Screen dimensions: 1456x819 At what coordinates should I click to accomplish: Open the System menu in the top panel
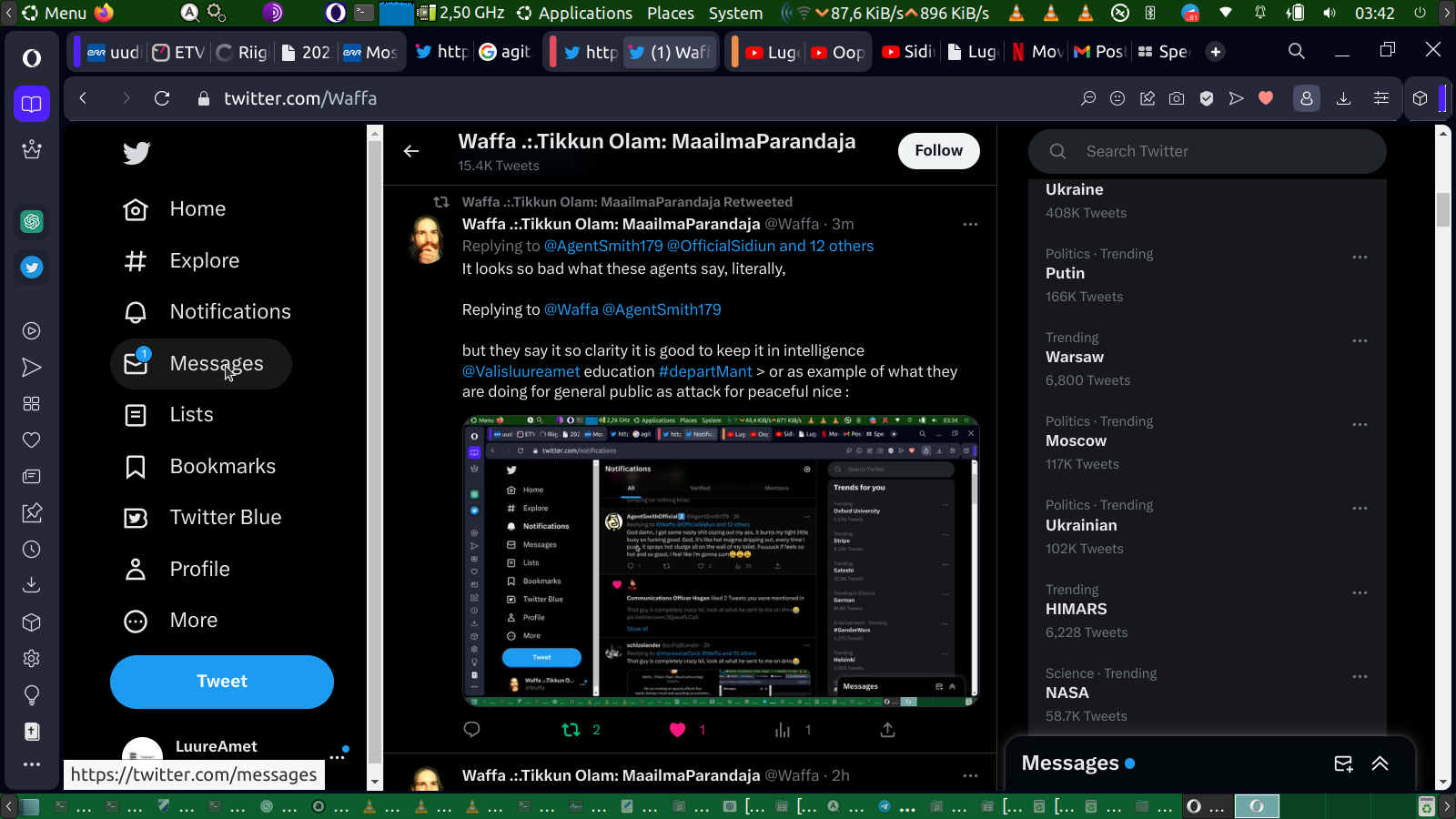(735, 13)
